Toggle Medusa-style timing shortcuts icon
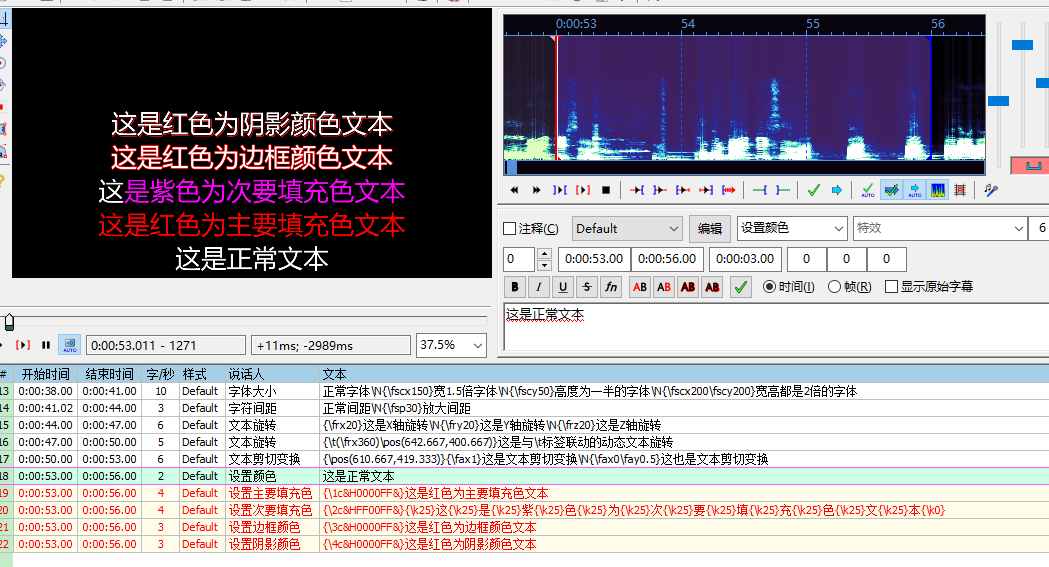The width and height of the screenshot is (1049, 567). click(x=960, y=191)
